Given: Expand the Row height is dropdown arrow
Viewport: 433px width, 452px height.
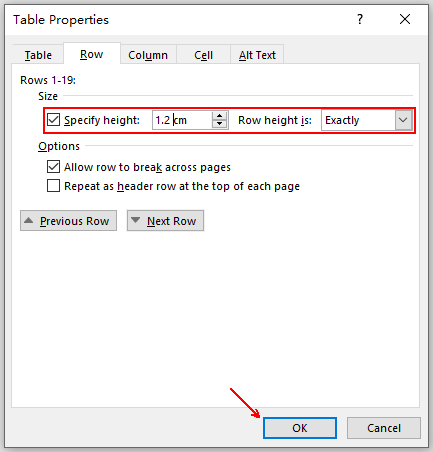Looking at the screenshot, I should pos(403,120).
